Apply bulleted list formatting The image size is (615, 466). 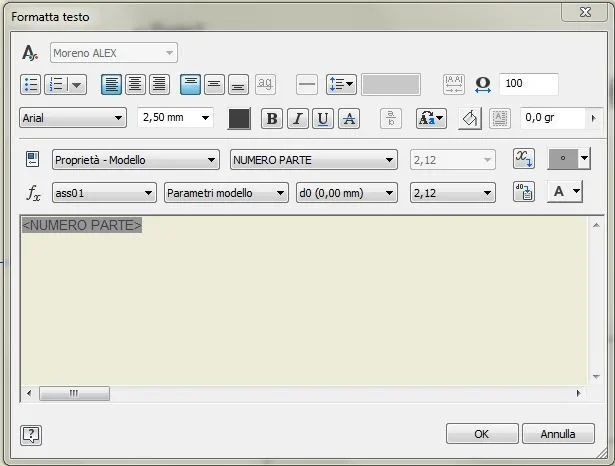click(x=30, y=84)
